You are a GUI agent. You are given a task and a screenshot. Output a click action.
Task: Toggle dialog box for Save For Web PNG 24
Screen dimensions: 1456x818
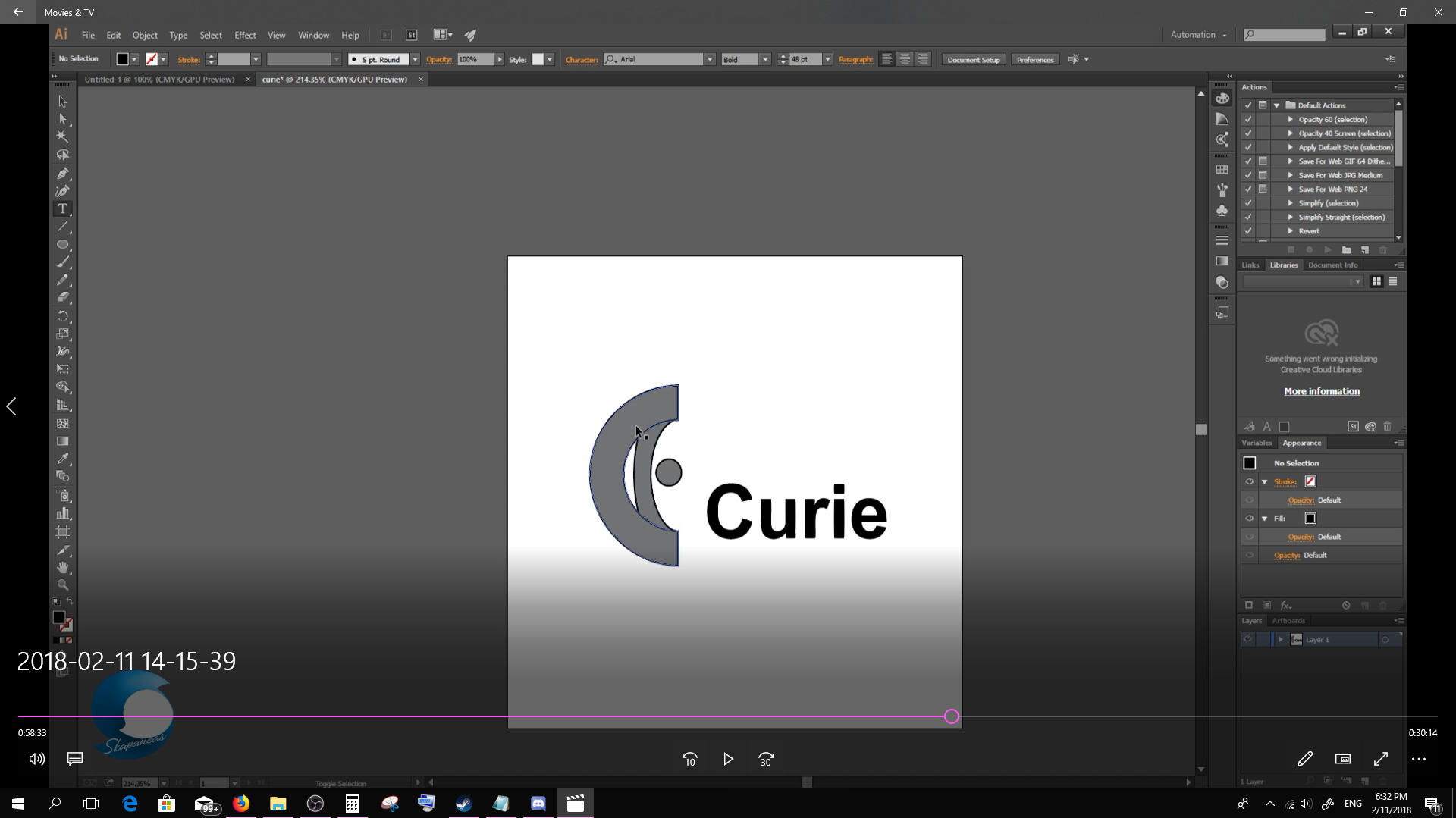[1263, 189]
